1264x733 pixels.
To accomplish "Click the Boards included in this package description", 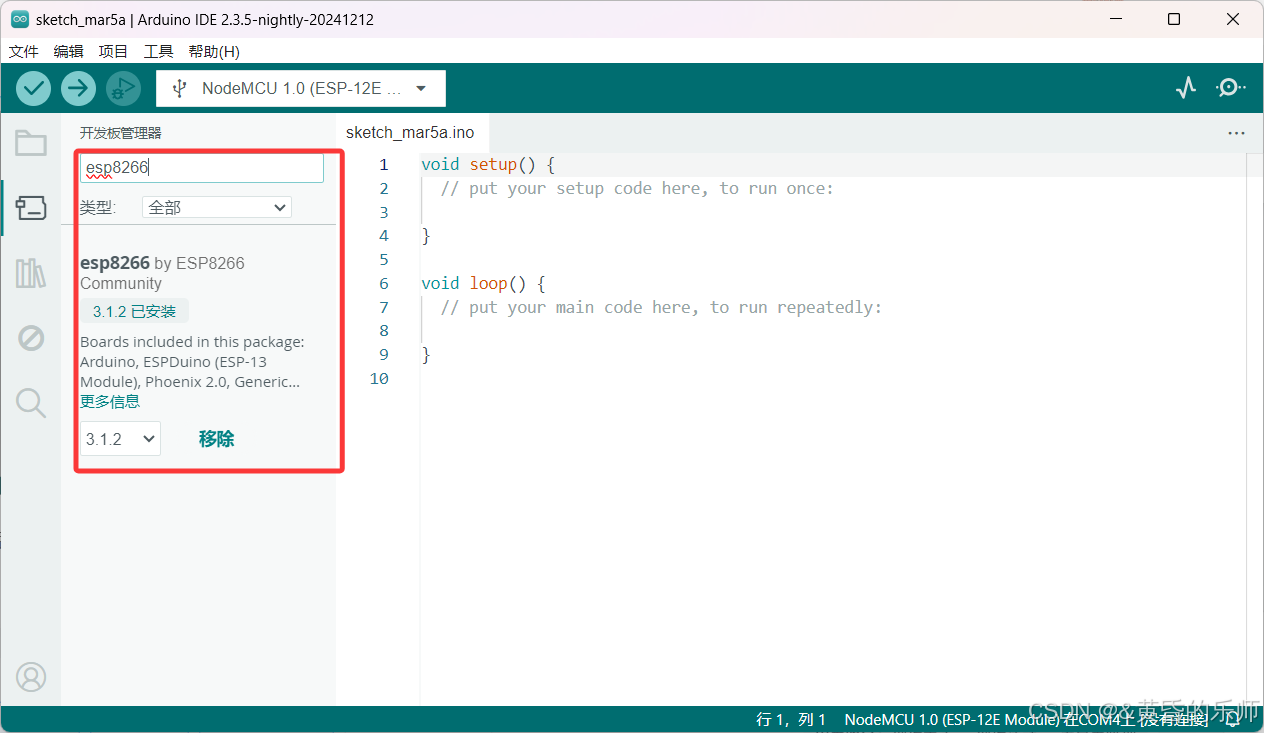I will click(x=192, y=362).
